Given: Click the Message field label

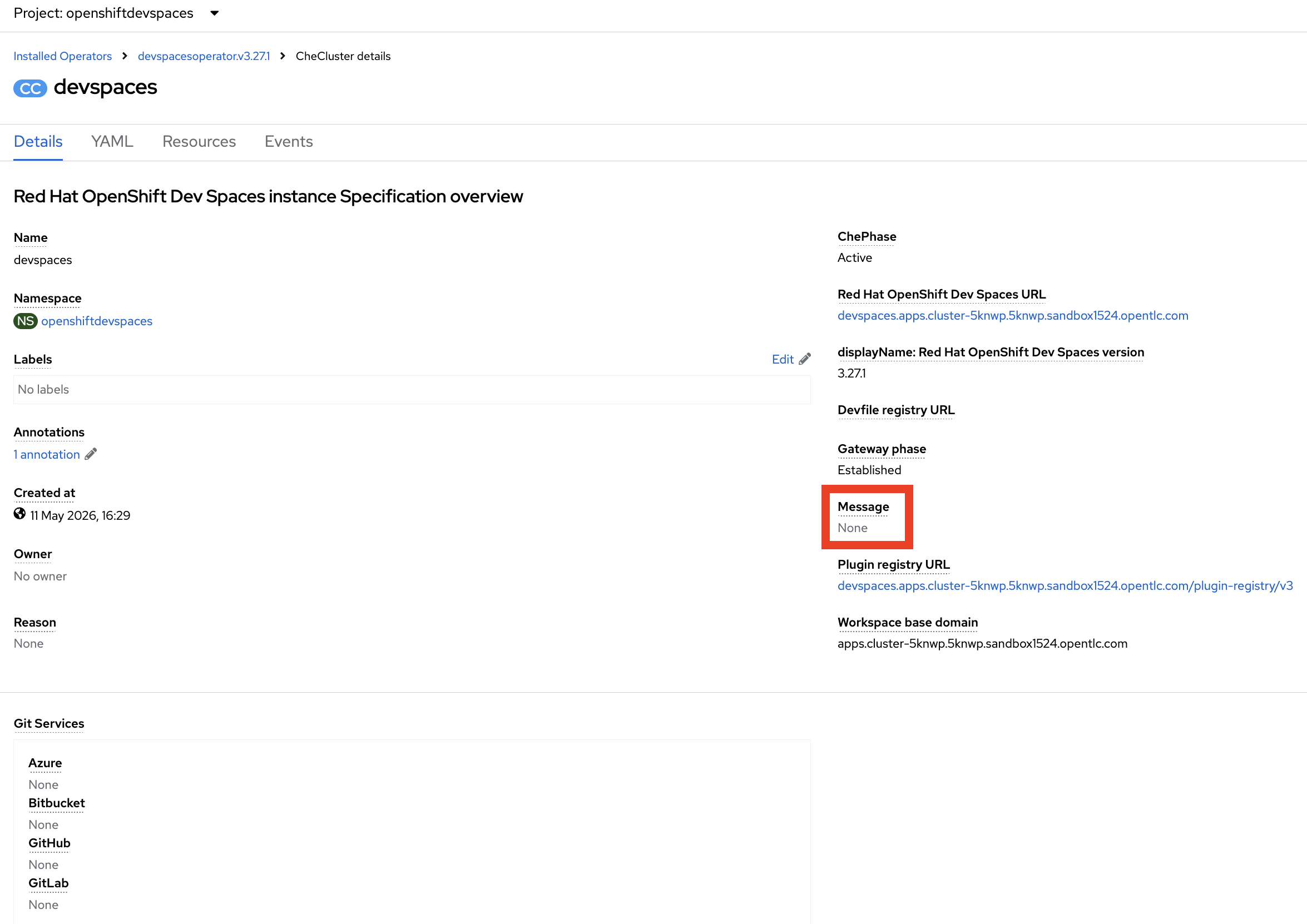Looking at the screenshot, I should (863, 506).
